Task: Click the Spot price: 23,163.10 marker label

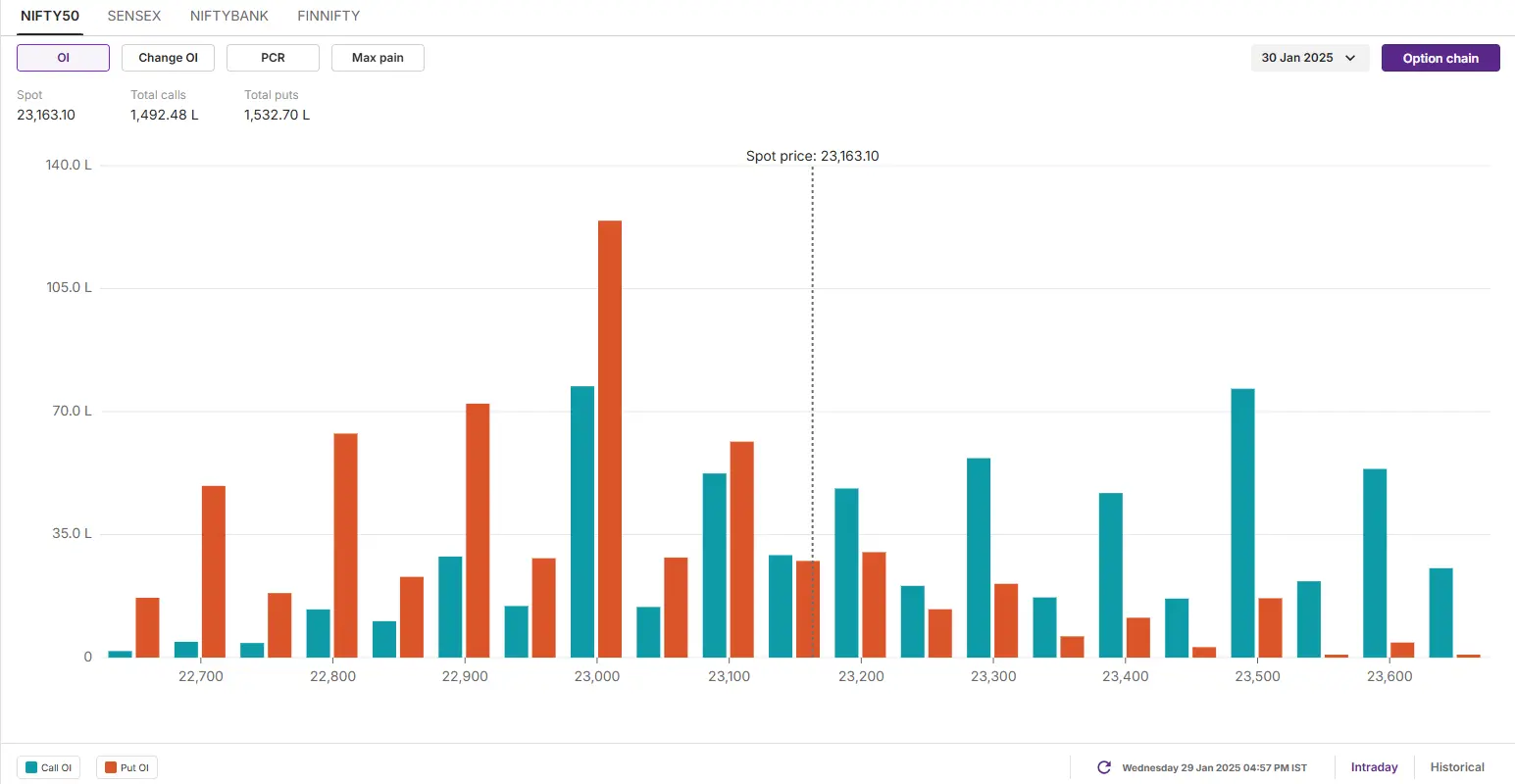Action: coord(812,156)
